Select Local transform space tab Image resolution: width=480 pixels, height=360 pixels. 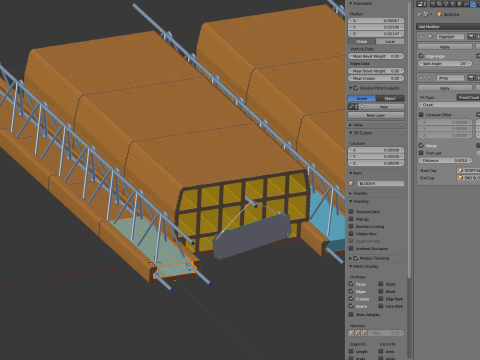click(390, 41)
